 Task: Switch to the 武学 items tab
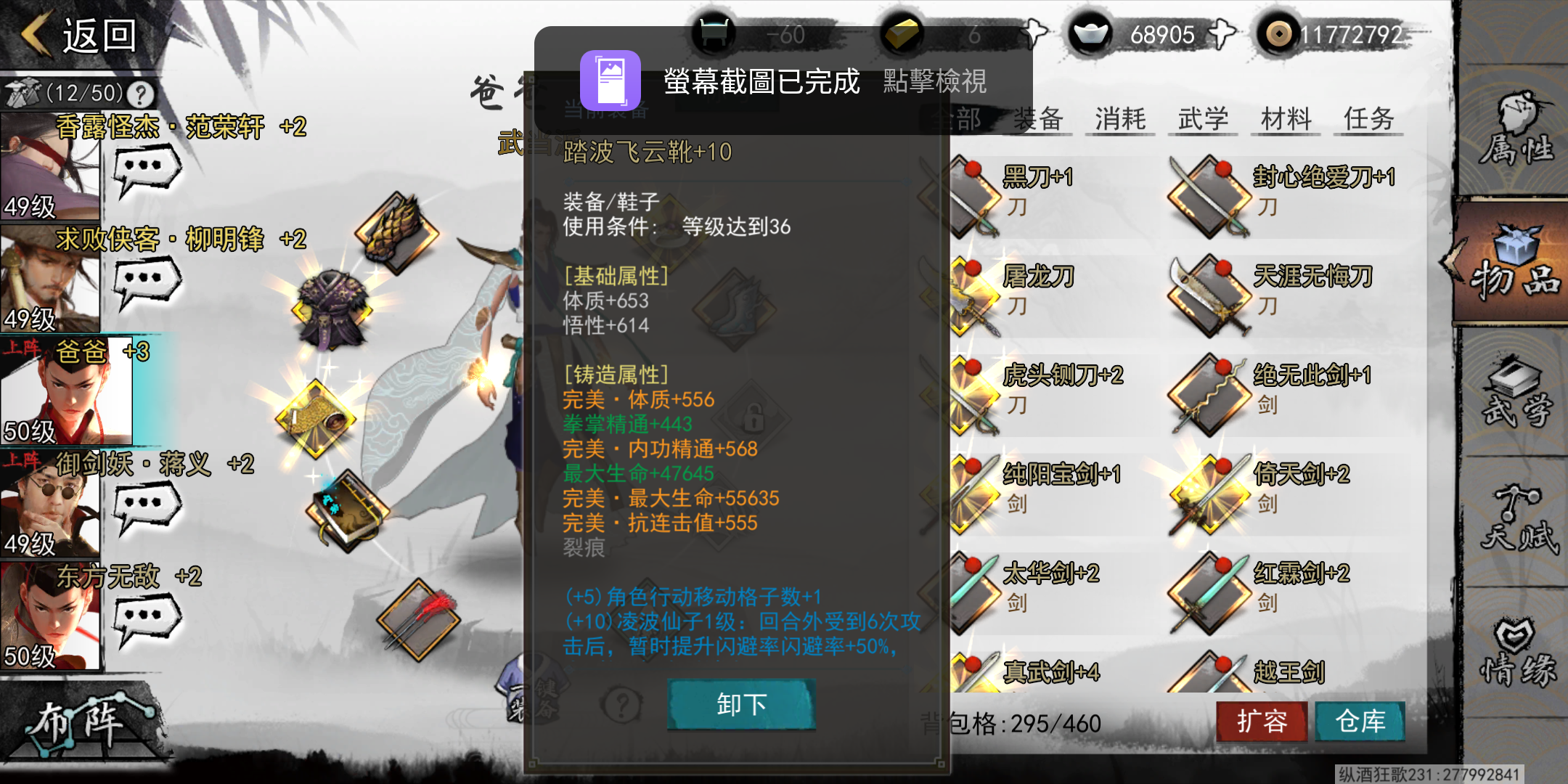(1203, 119)
